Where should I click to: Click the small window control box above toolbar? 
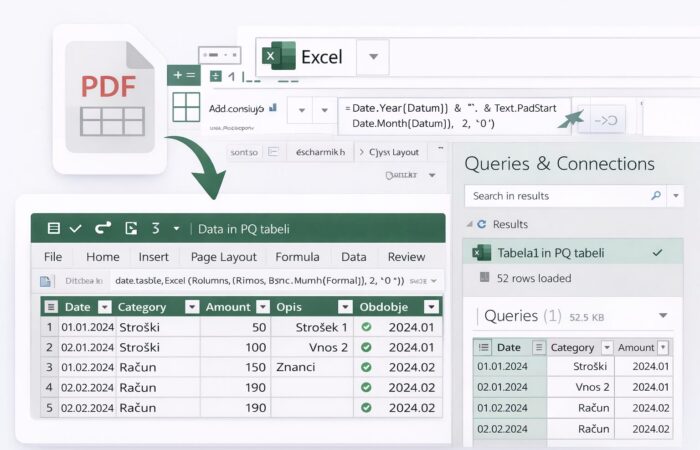click(x=220, y=55)
